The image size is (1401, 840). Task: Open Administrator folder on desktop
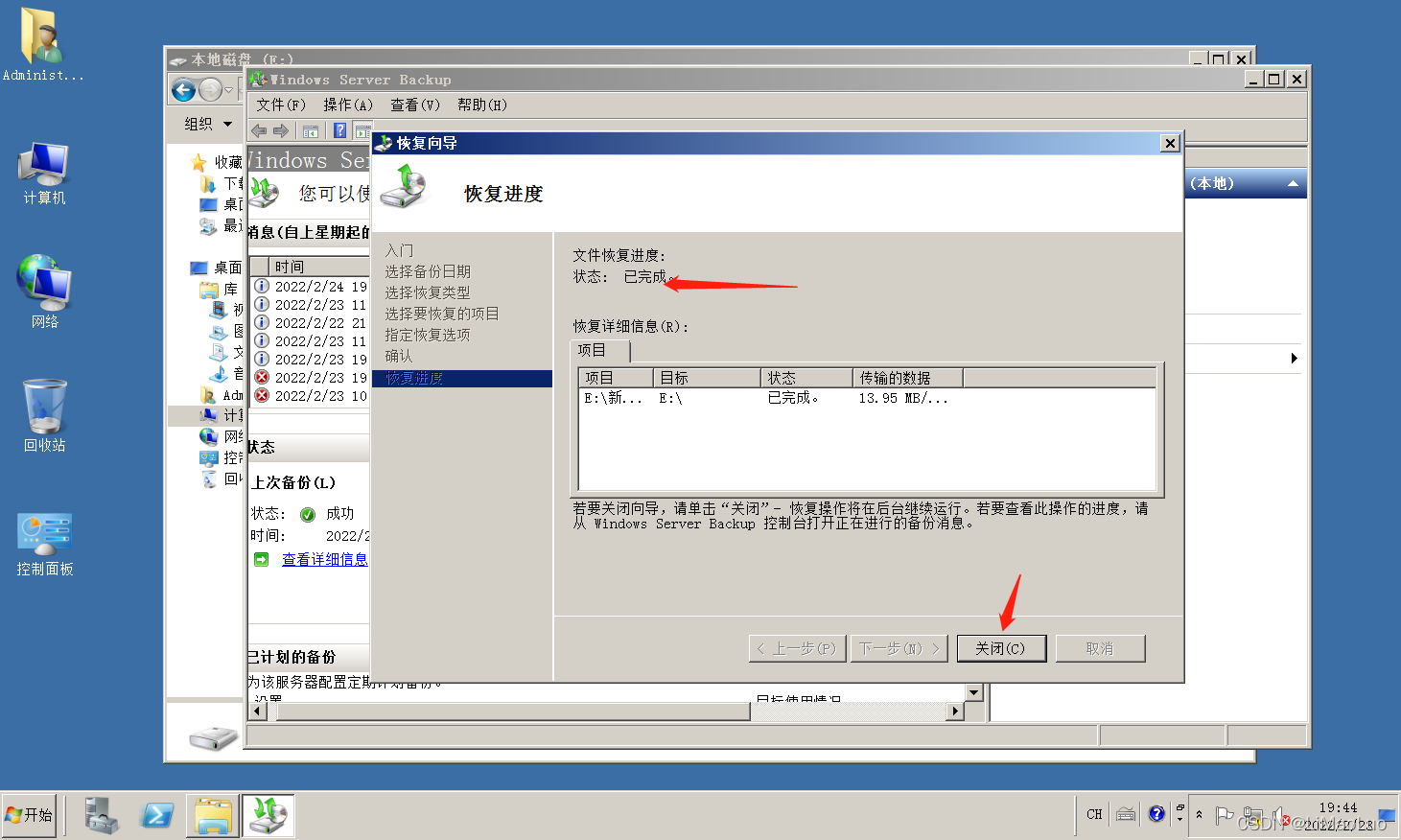coord(42,45)
